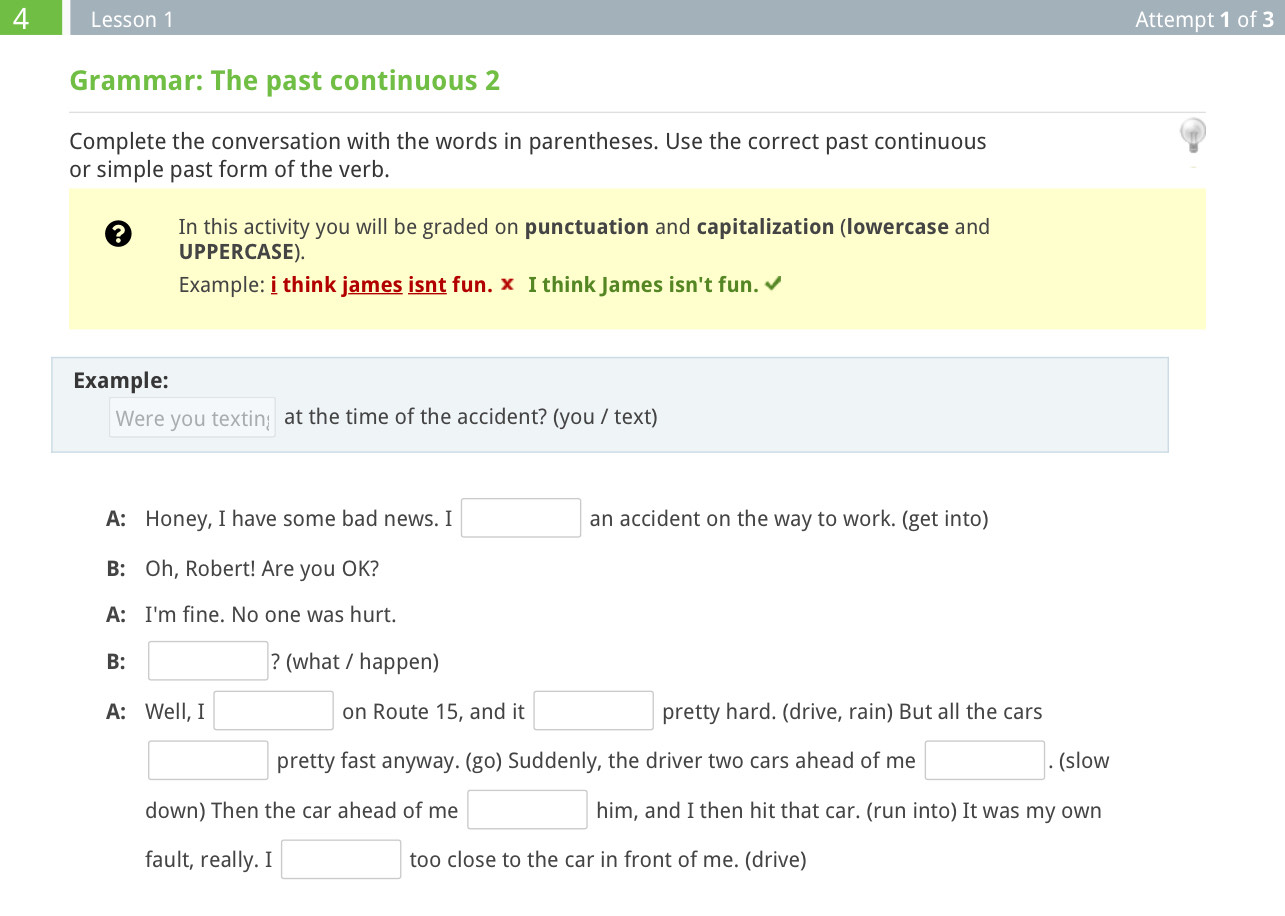Select the blank before 'pretty hard'

[x=593, y=711]
